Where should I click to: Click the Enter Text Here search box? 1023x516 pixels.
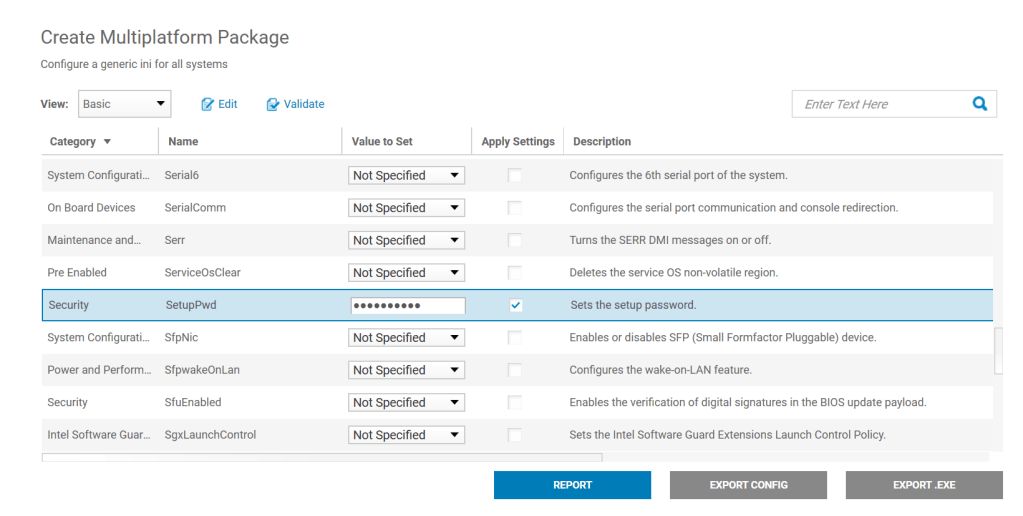878,104
